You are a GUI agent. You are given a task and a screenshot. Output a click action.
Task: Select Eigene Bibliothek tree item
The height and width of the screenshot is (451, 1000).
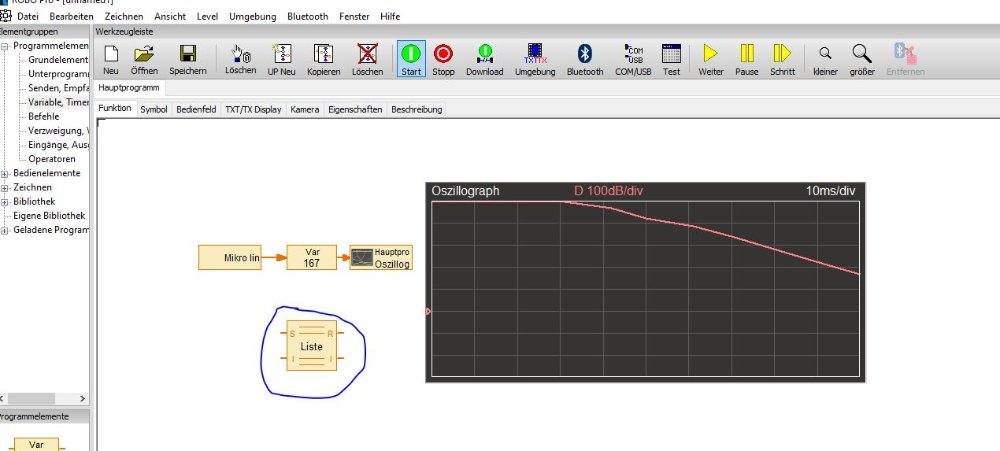49,216
